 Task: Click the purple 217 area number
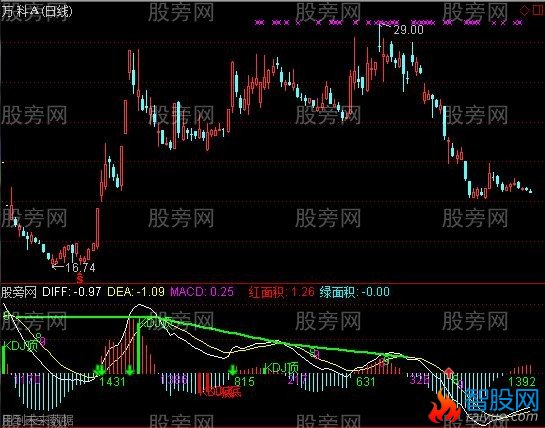[297, 379]
